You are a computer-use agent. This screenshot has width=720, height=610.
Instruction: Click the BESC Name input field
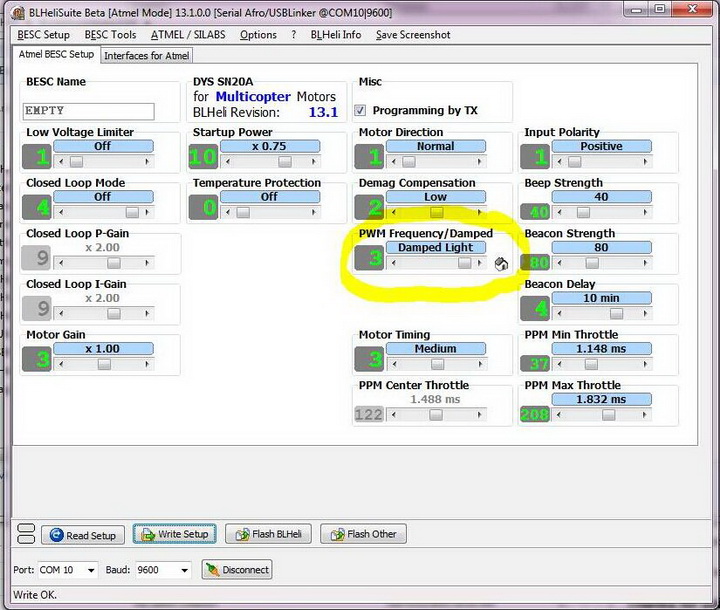pos(89,111)
